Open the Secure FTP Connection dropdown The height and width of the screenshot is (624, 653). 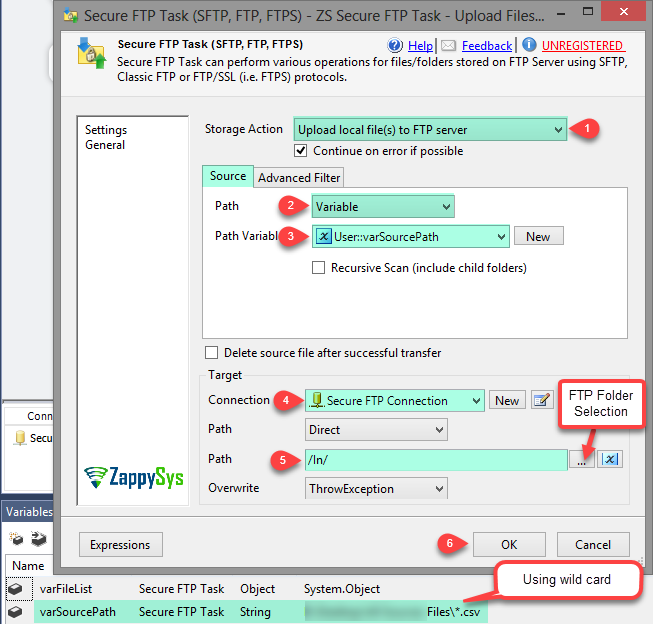pos(395,400)
